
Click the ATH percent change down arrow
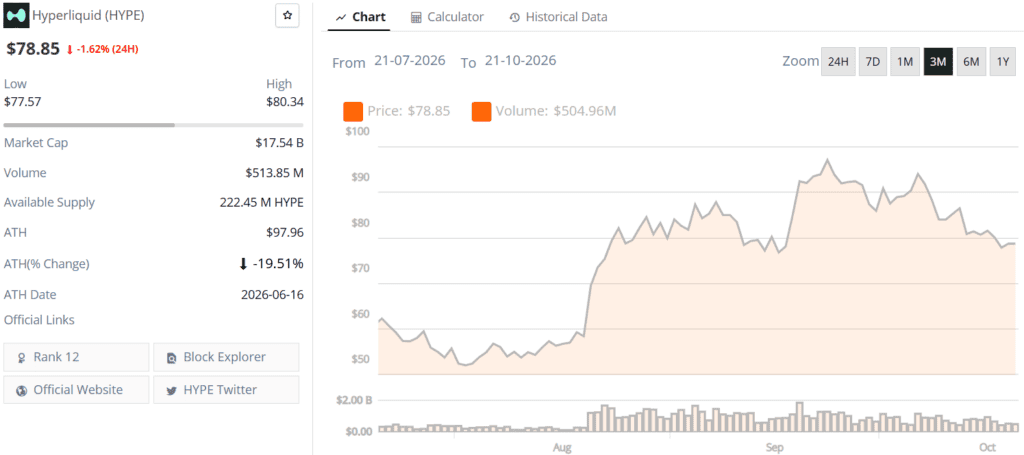click(x=244, y=264)
